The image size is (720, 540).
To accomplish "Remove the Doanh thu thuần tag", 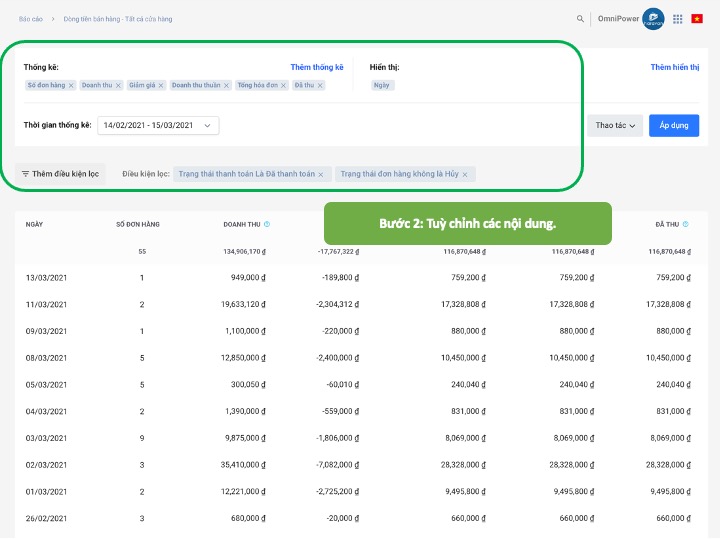I will pos(228,86).
